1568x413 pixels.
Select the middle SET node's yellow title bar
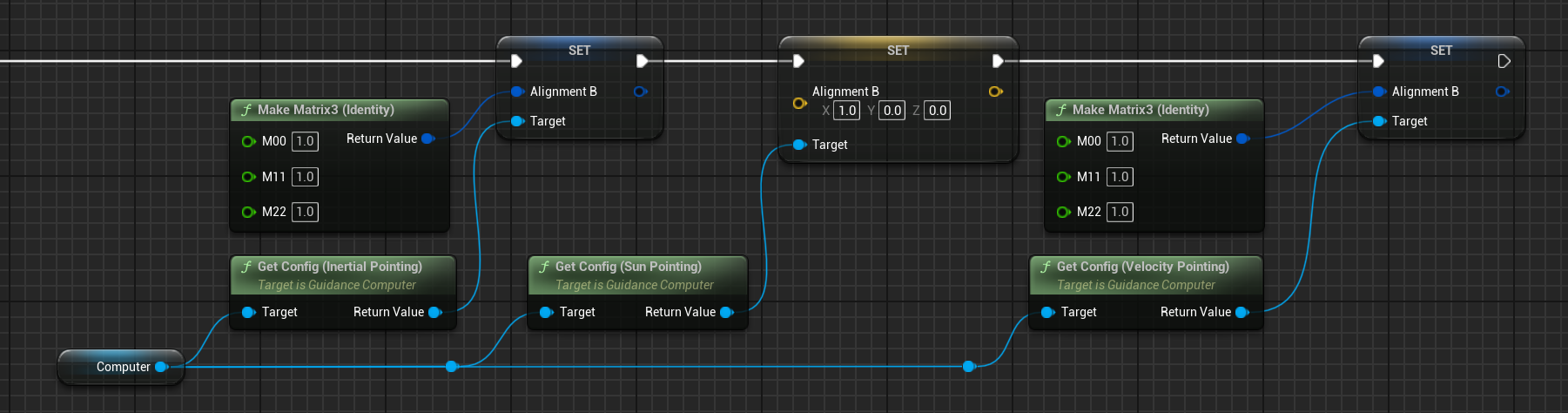point(898,51)
